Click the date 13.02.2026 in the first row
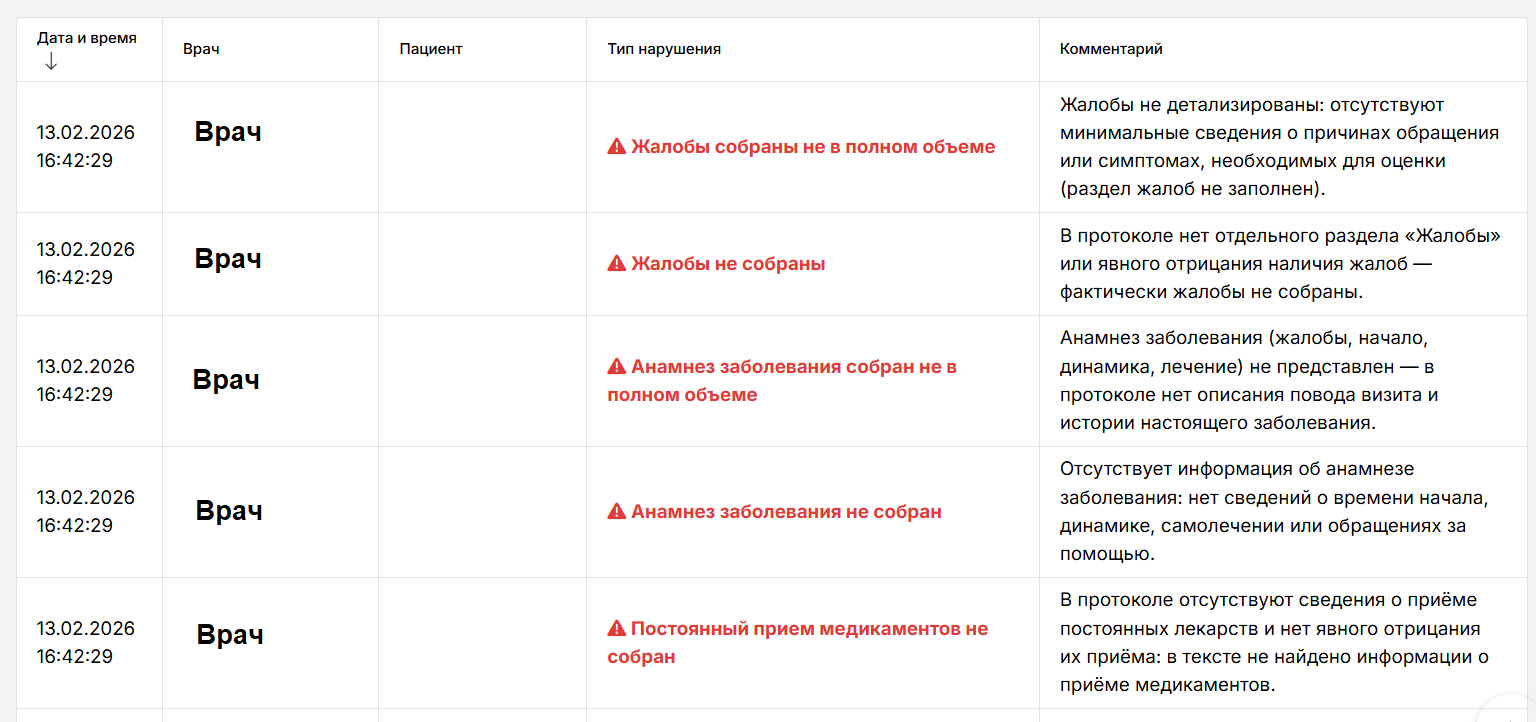 (x=86, y=133)
